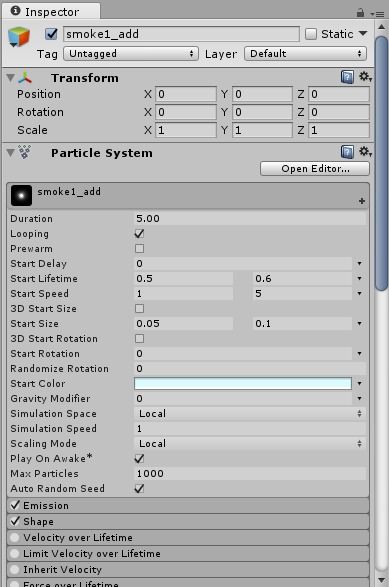Click the Scale Z field
The height and width of the screenshot is (587, 389).
[x=339, y=130]
